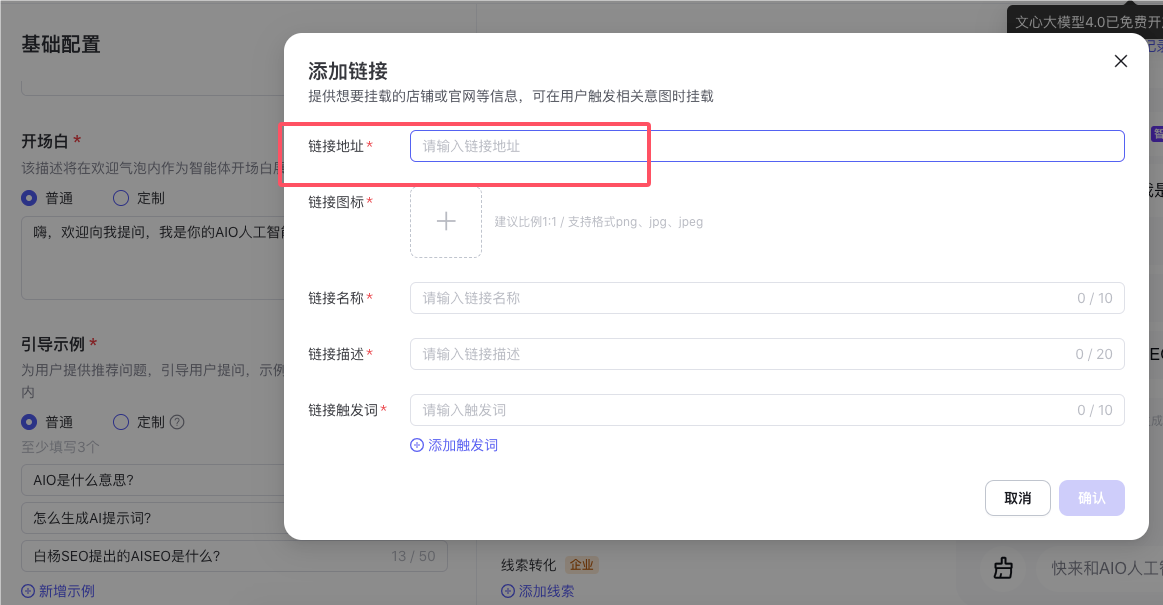
Task: Select the 定制 radio under 引导示例
Action: (x=121, y=422)
